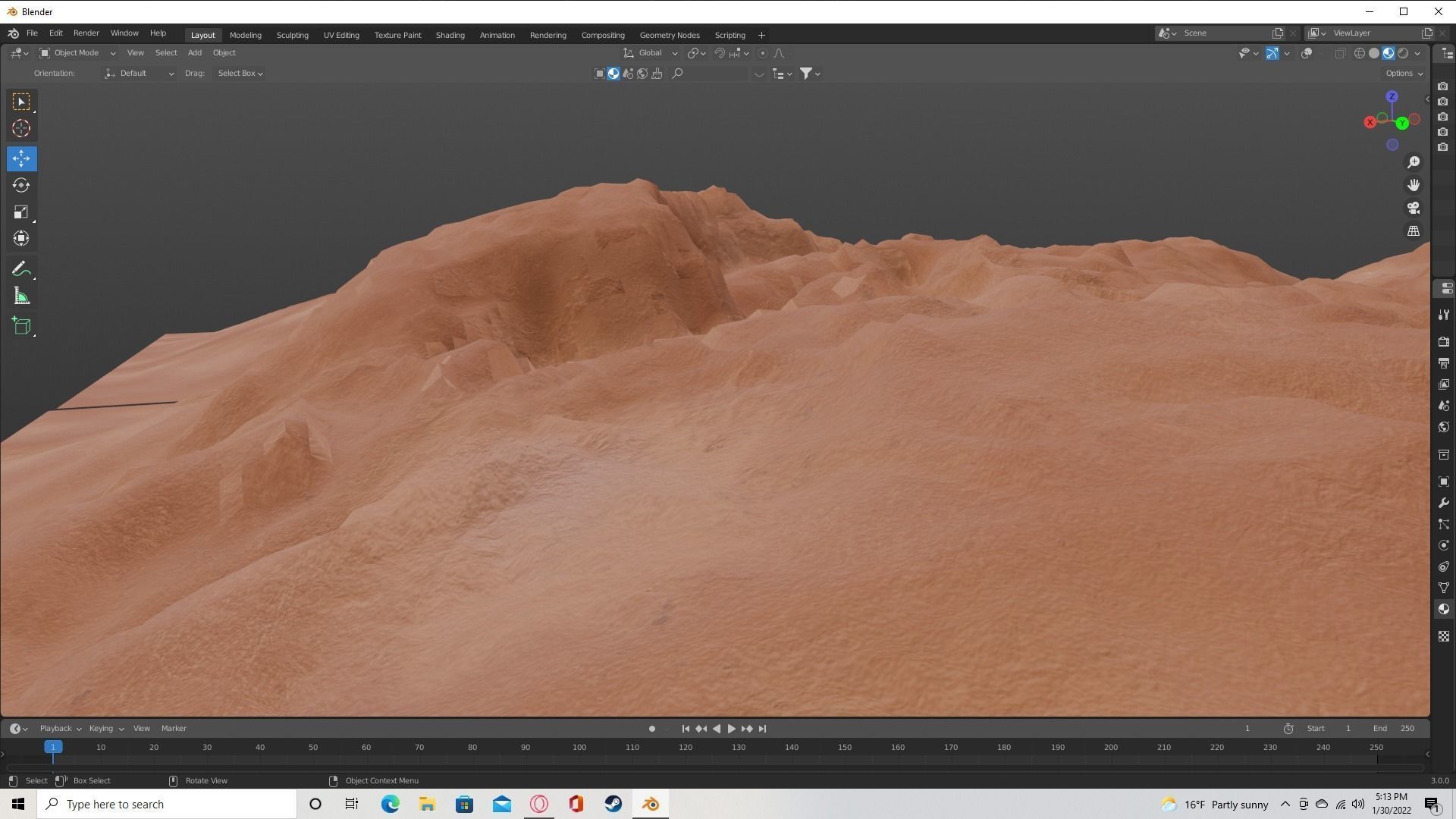Open the timeline Keying menu
Screen dimensions: 1456x819
105,729
